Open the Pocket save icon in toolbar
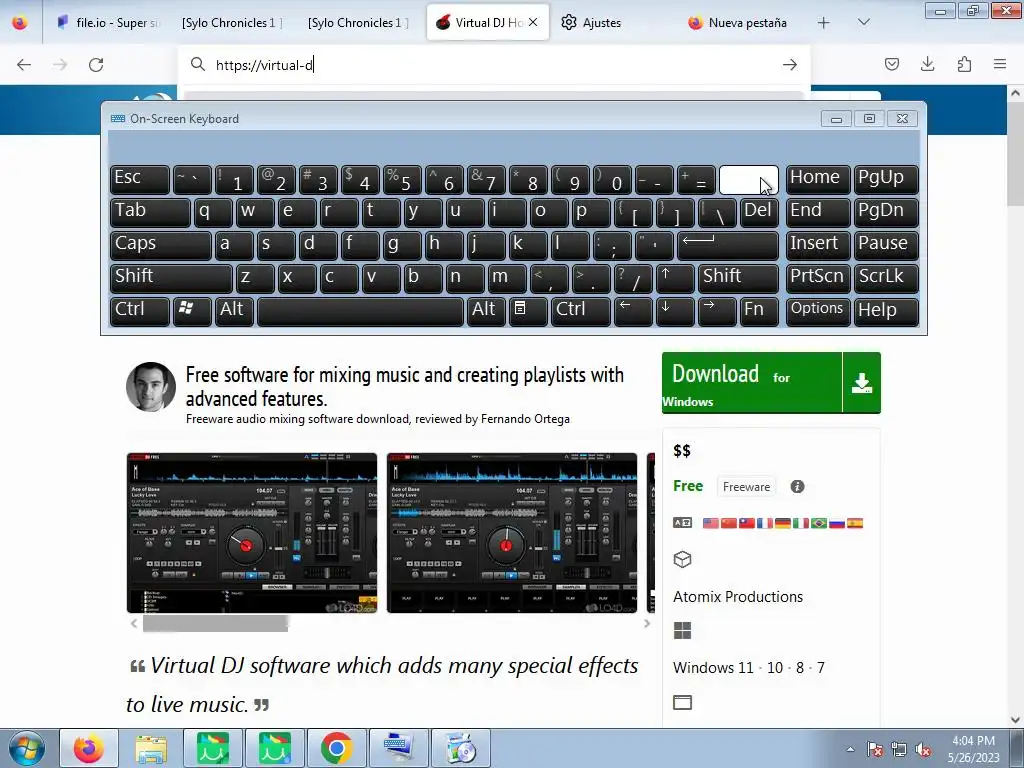Screen dimensions: 1024x768 click(x=891, y=64)
